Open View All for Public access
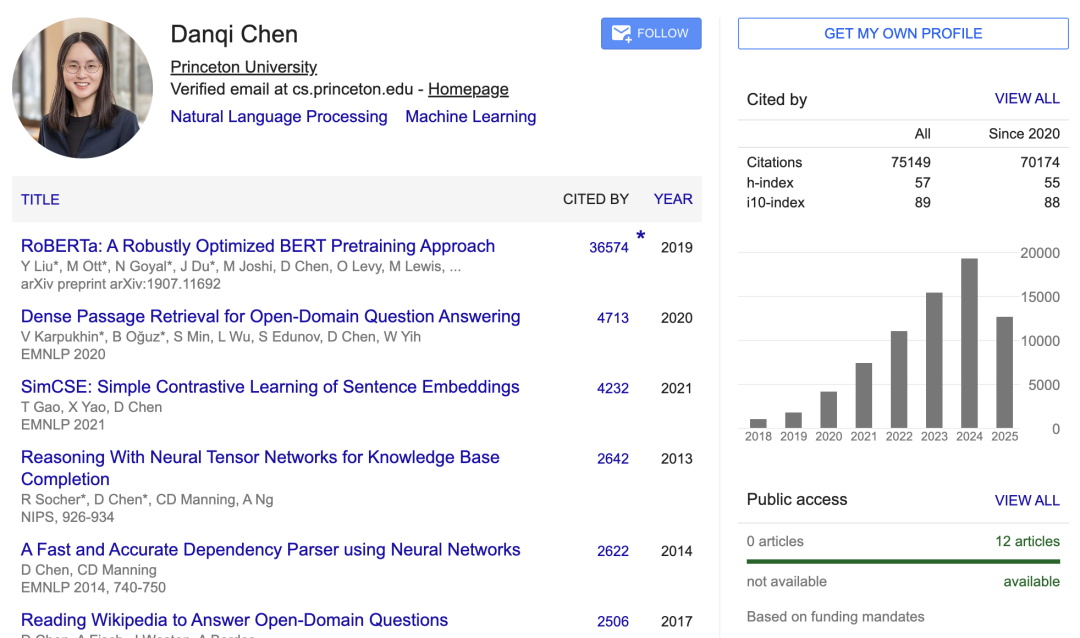The image size is (1080, 638). pos(1027,500)
